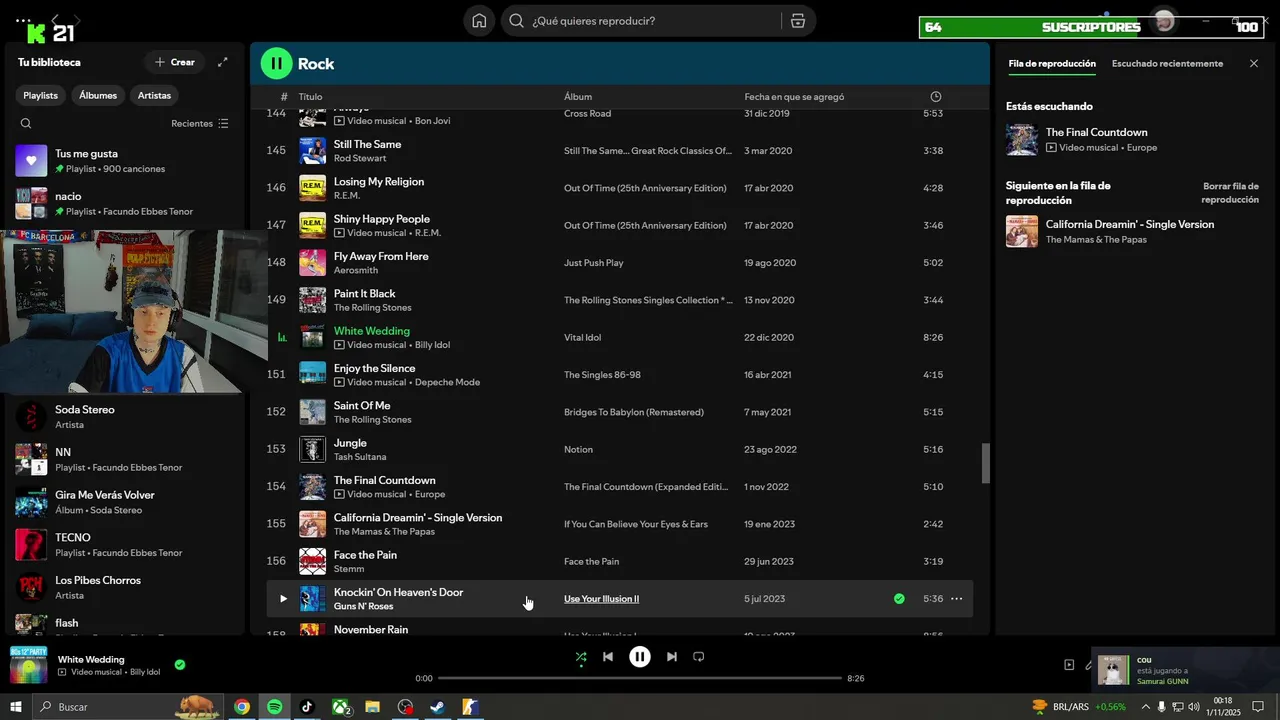Screen dimensions: 1280x720
Task: Open Steam from the taskbar
Action: coord(437,707)
